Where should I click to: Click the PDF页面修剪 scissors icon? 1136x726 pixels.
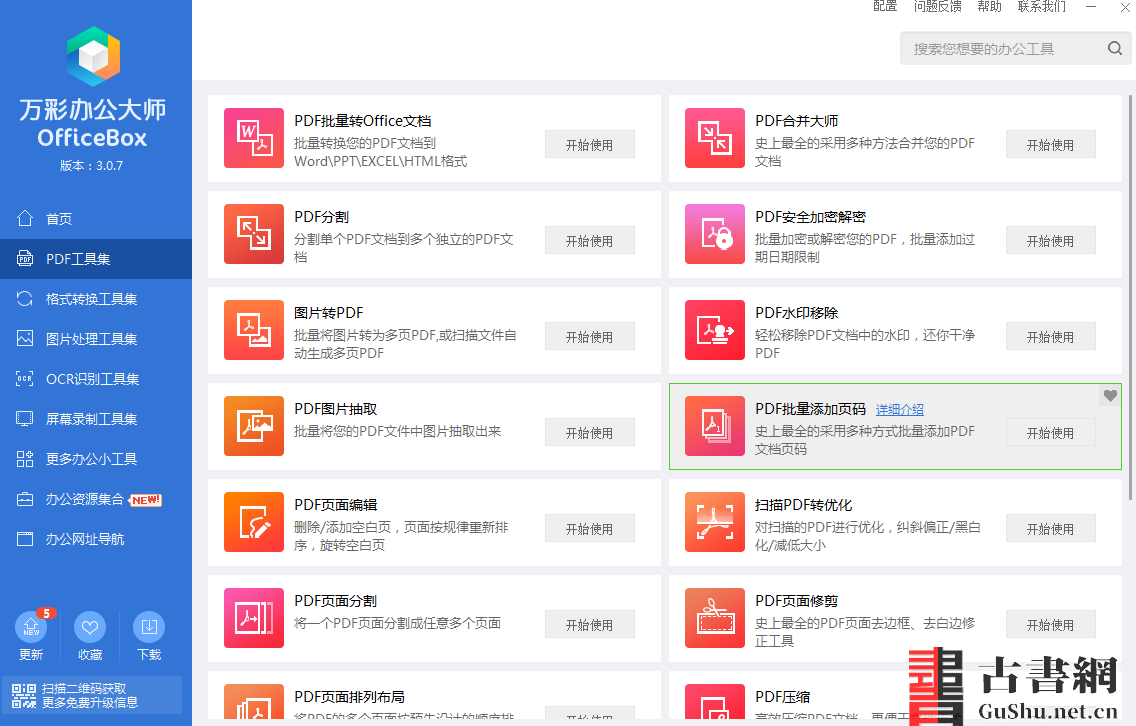click(x=714, y=618)
